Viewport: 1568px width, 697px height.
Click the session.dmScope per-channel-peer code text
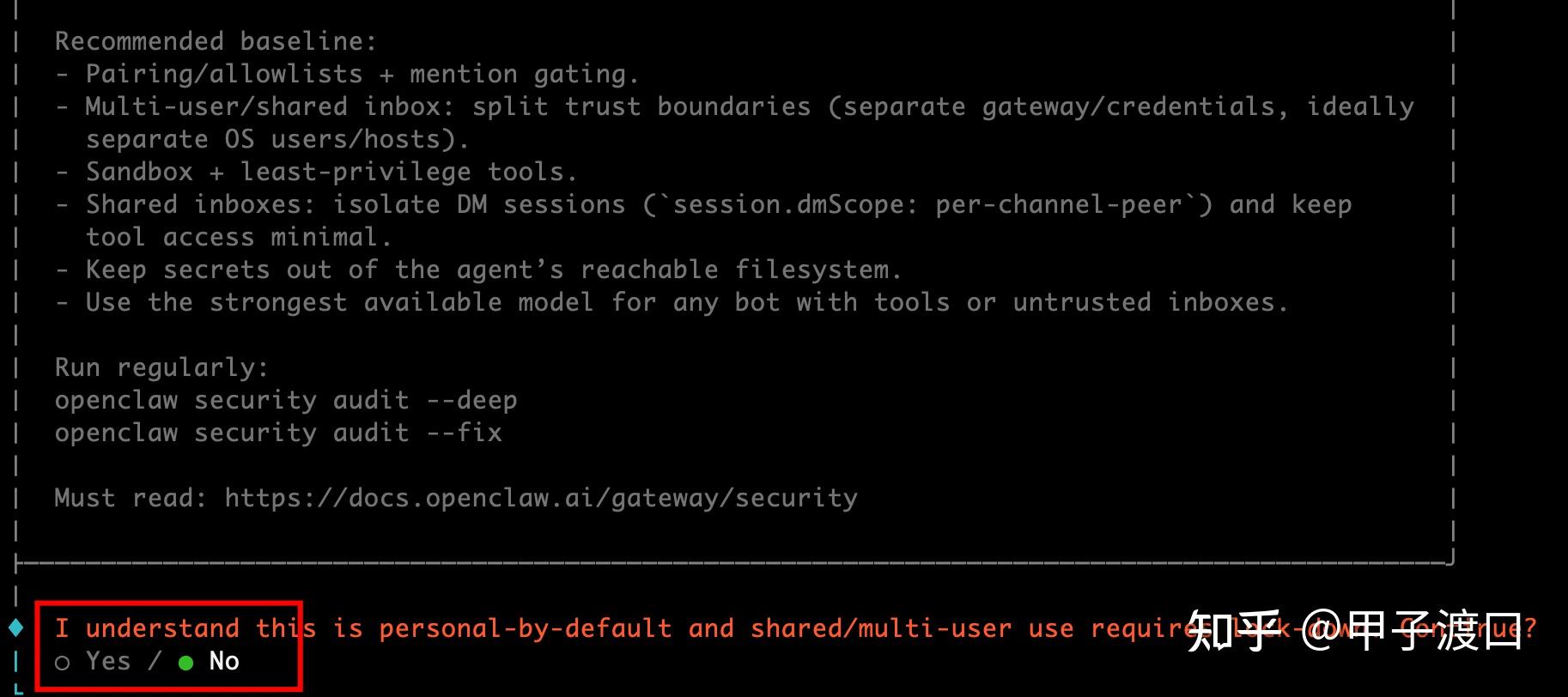pyautogui.click(x=927, y=204)
